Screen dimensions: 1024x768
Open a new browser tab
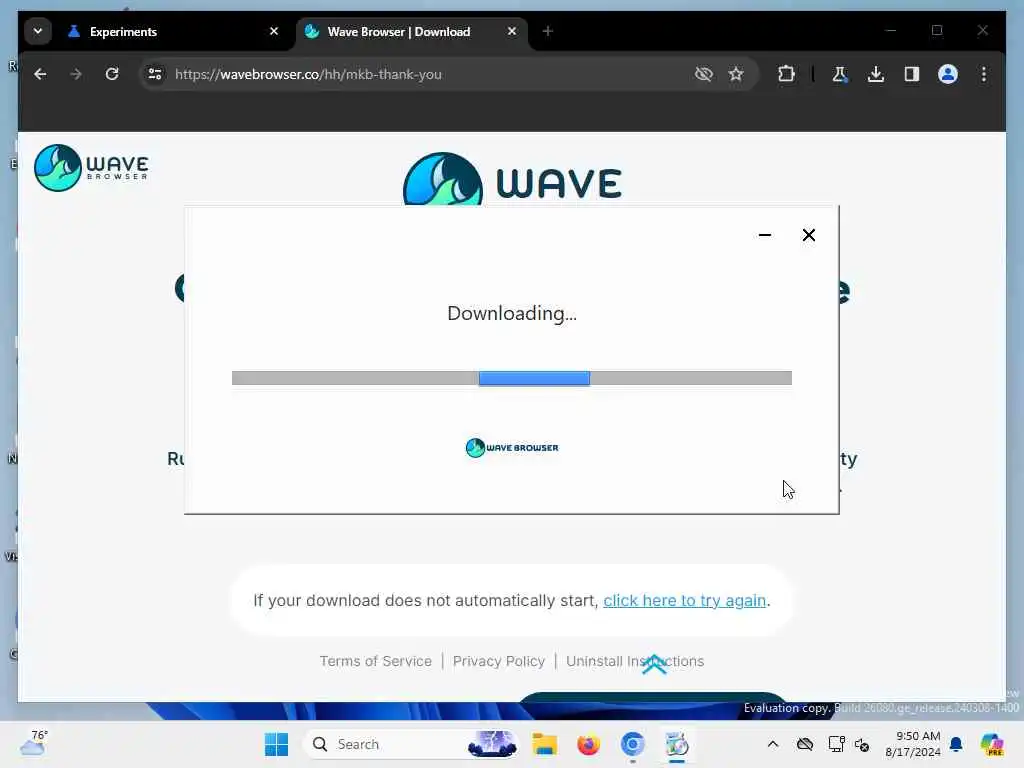(x=548, y=31)
